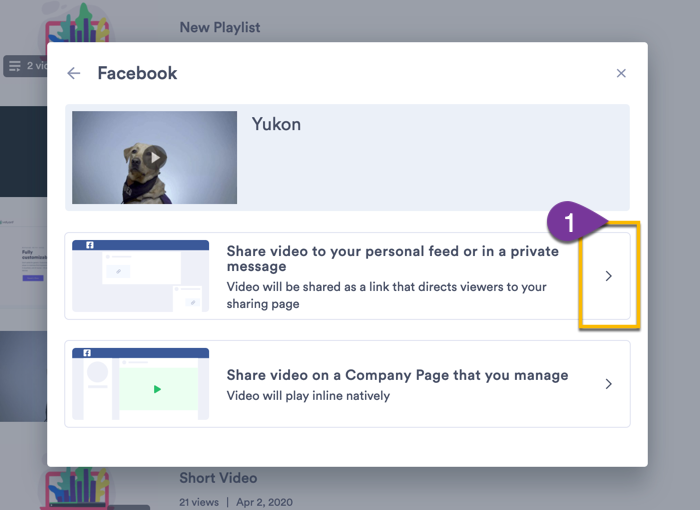The image size is (700, 510).
Task: Select 'Share video to your personal feed' heading
Action: (x=392, y=259)
